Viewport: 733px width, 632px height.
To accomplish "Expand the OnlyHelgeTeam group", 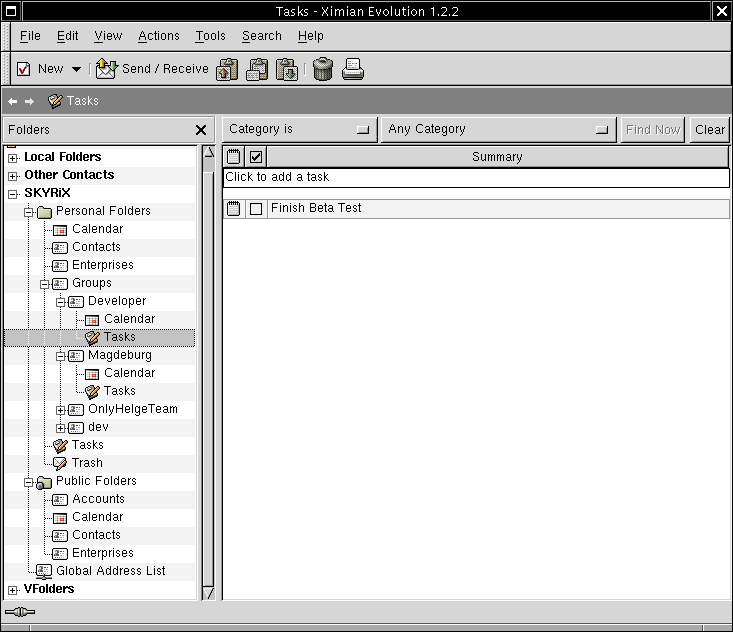I will click(x=61, y=410).
